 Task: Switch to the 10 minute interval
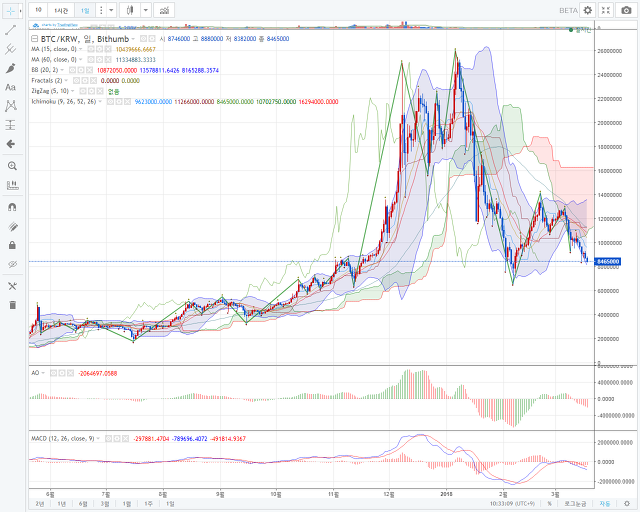[x=38, y=10]
